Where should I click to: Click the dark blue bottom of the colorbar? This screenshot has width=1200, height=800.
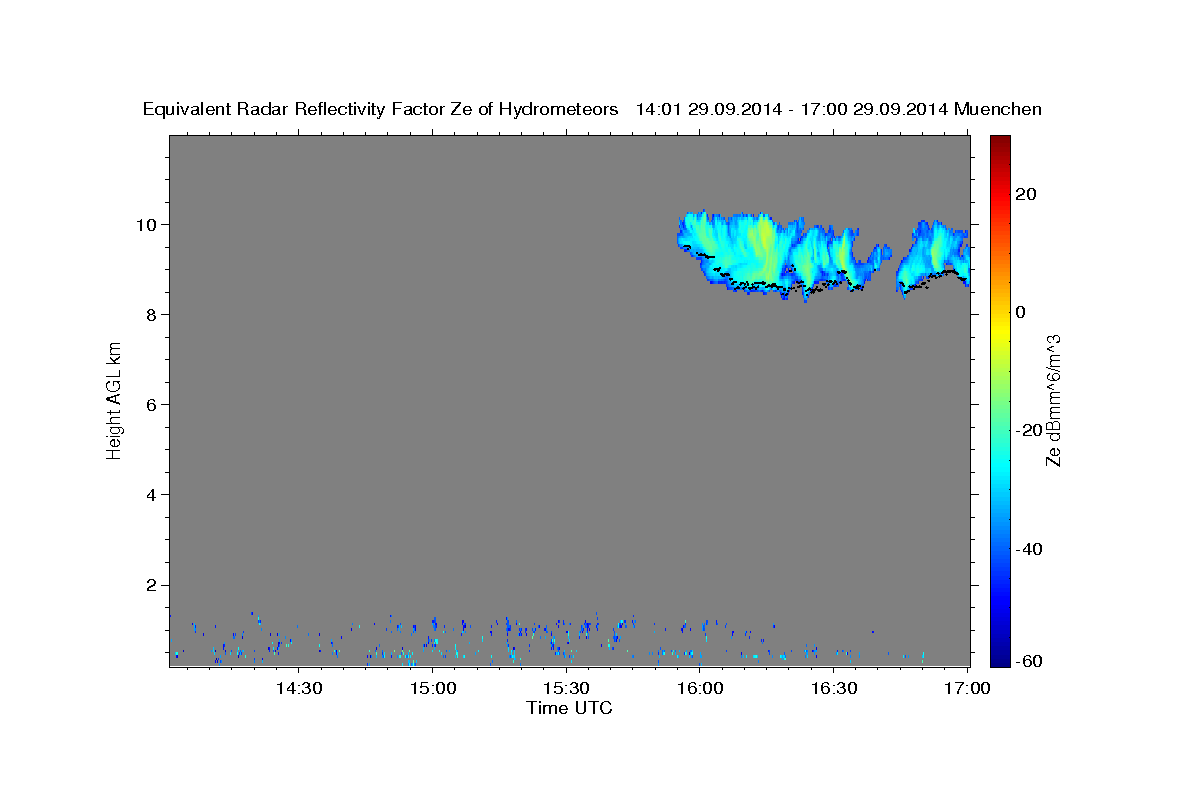1000,655
